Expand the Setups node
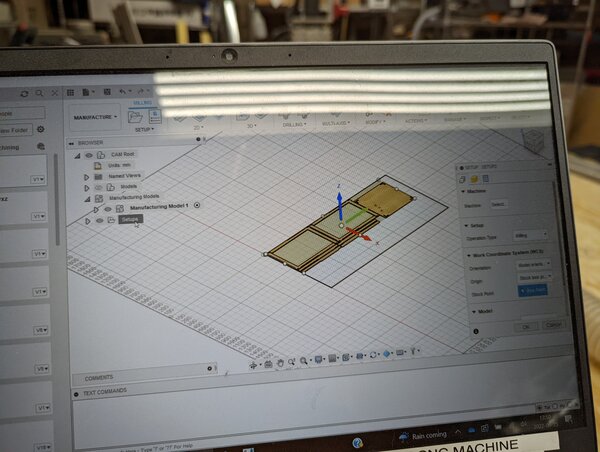This screenshot has height=452, width=600. 88,221
